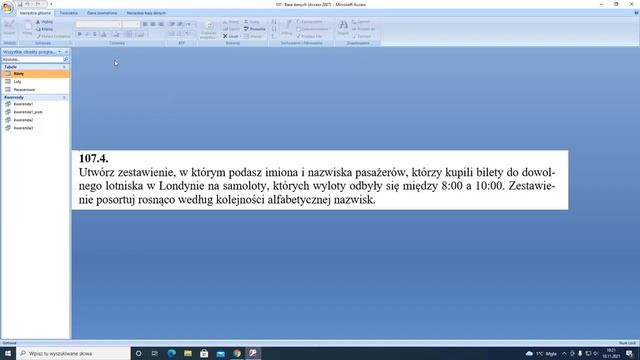Click the Widok view button

(x=9, y=28)
